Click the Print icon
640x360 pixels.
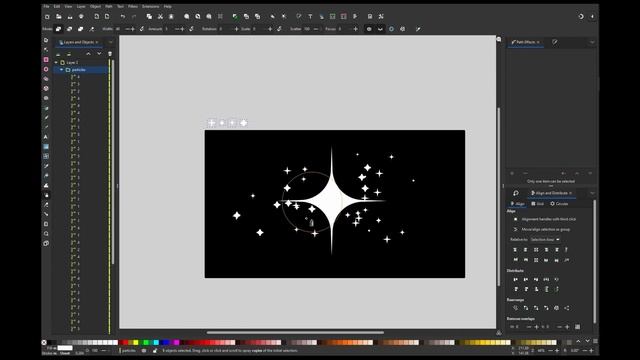point(81,17)
